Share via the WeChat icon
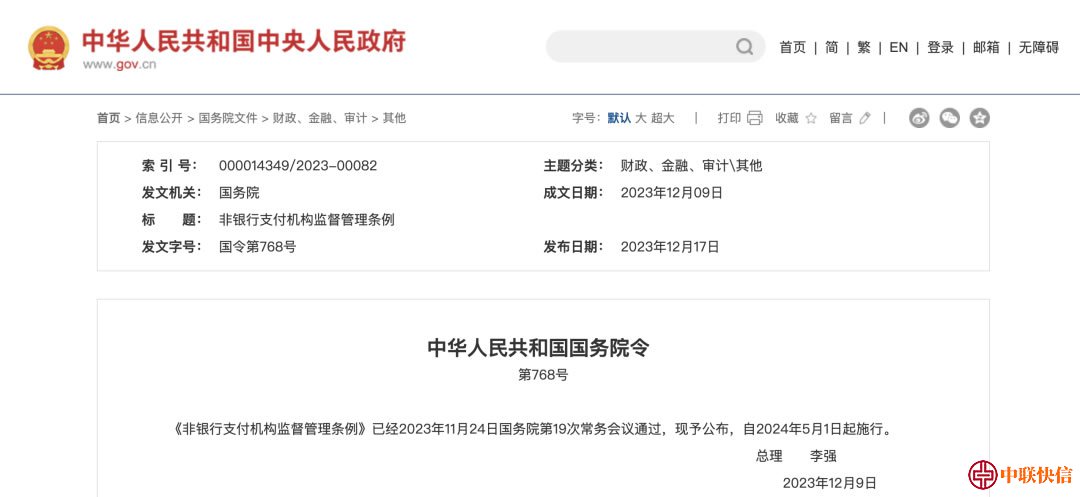Image resolution: width=1080 pixels, height=497 pixels. [949, 118]
